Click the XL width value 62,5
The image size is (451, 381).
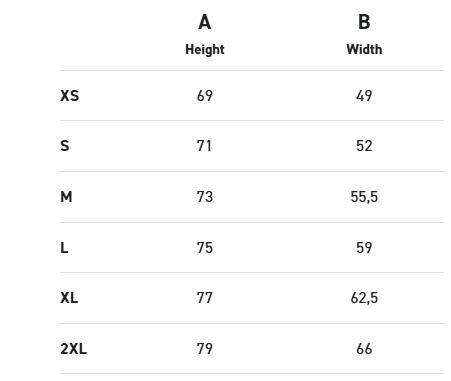tap(364, 298)
